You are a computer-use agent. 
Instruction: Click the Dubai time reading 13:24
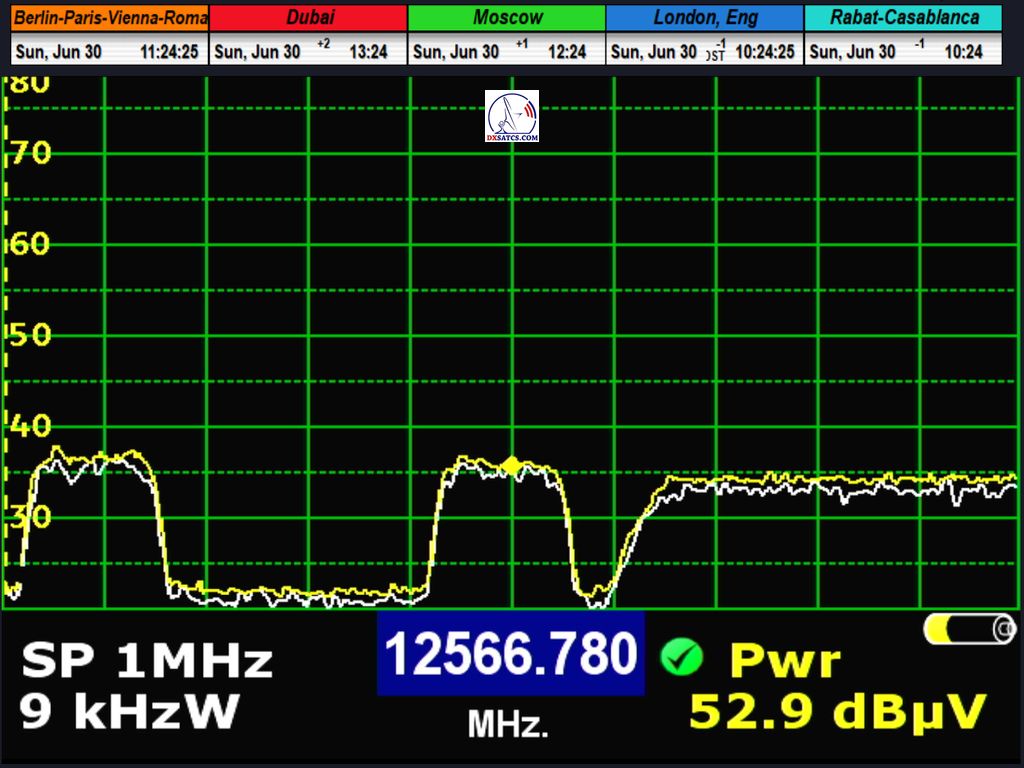[368, 52]
